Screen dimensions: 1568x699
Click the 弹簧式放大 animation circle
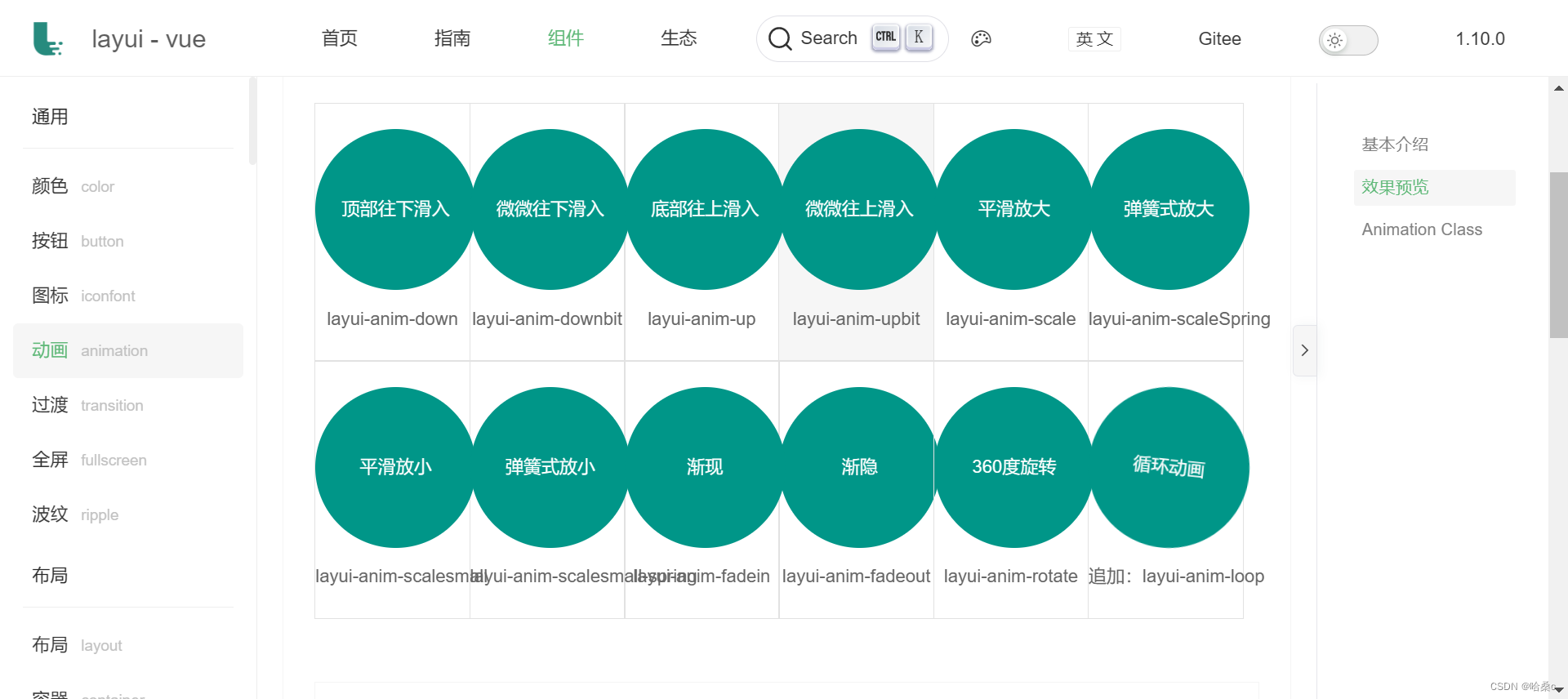coord(1169,209)
